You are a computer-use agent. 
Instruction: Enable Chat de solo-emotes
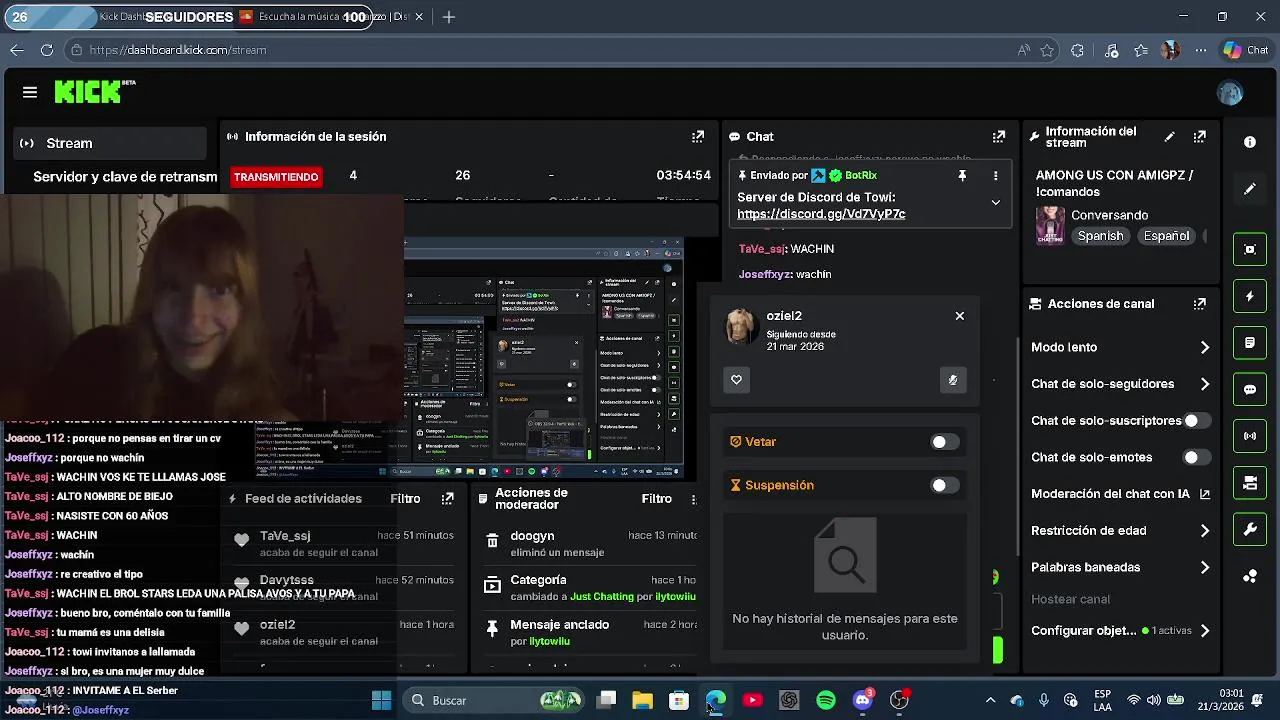pyautogui.click(x=1196, y=458)
